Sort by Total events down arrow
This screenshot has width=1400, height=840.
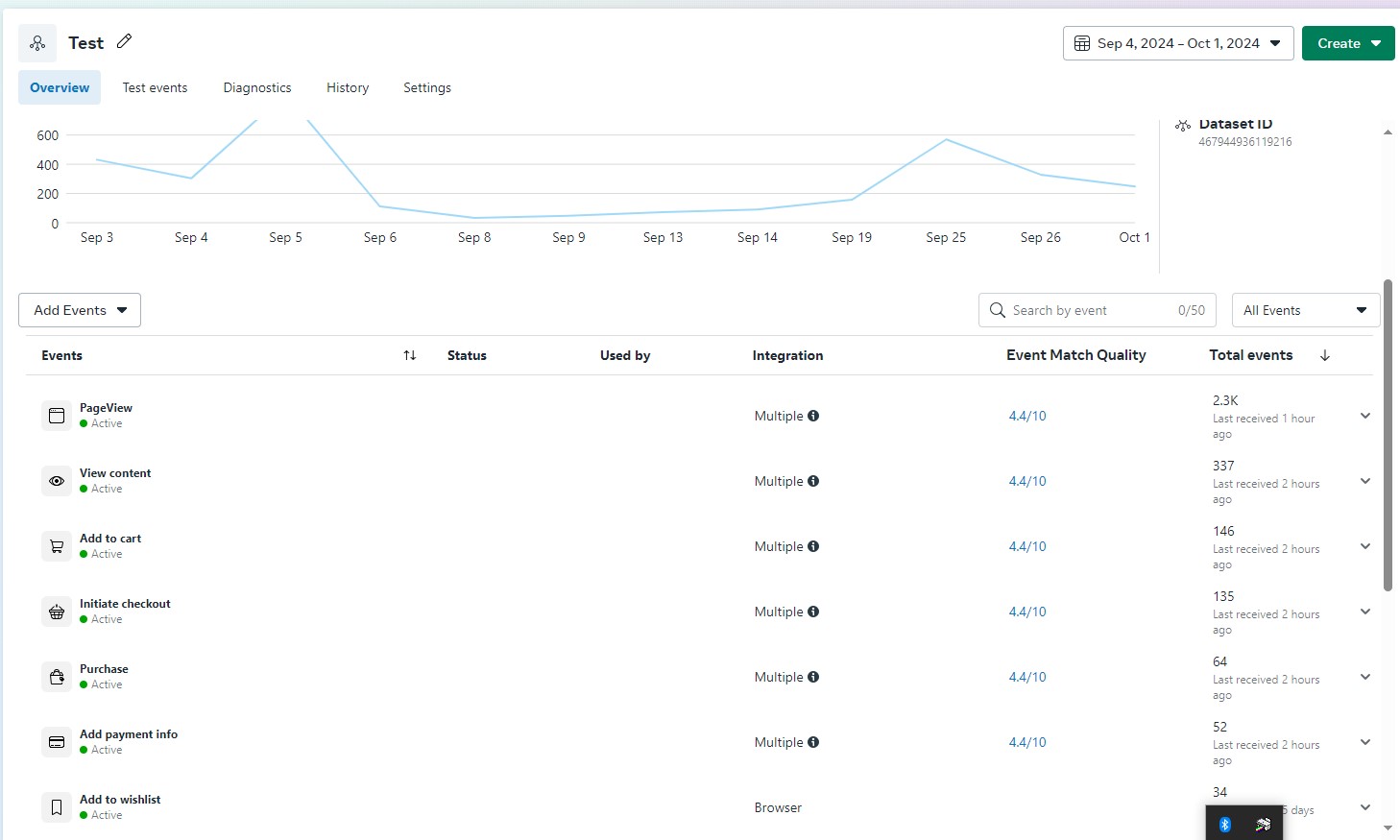1325,355
